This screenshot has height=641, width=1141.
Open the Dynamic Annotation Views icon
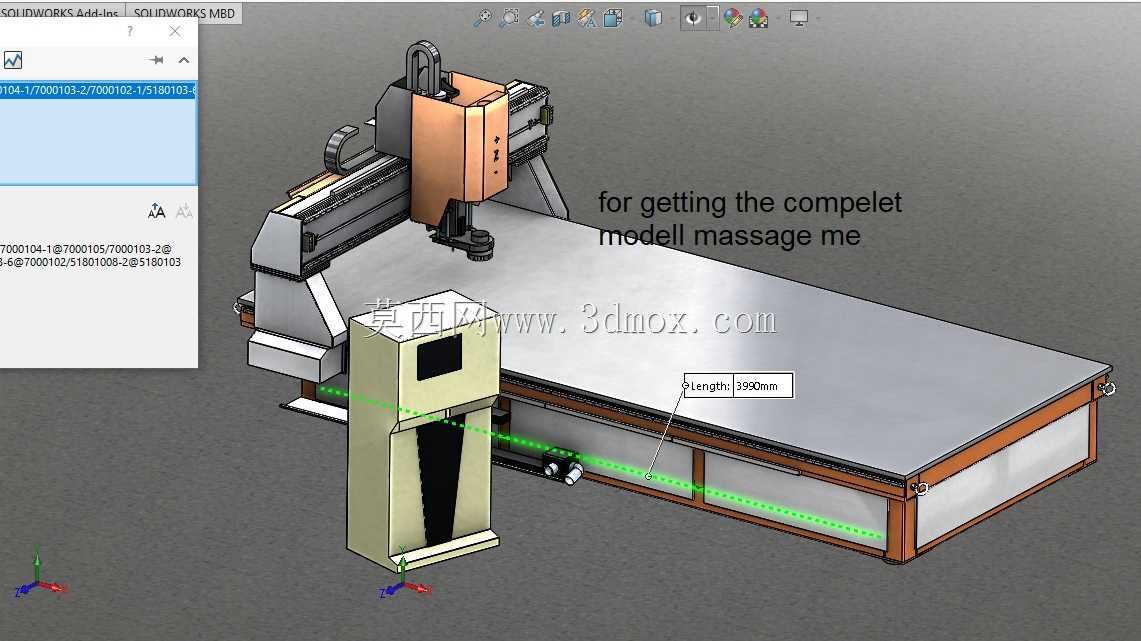(x=587, y=18)
